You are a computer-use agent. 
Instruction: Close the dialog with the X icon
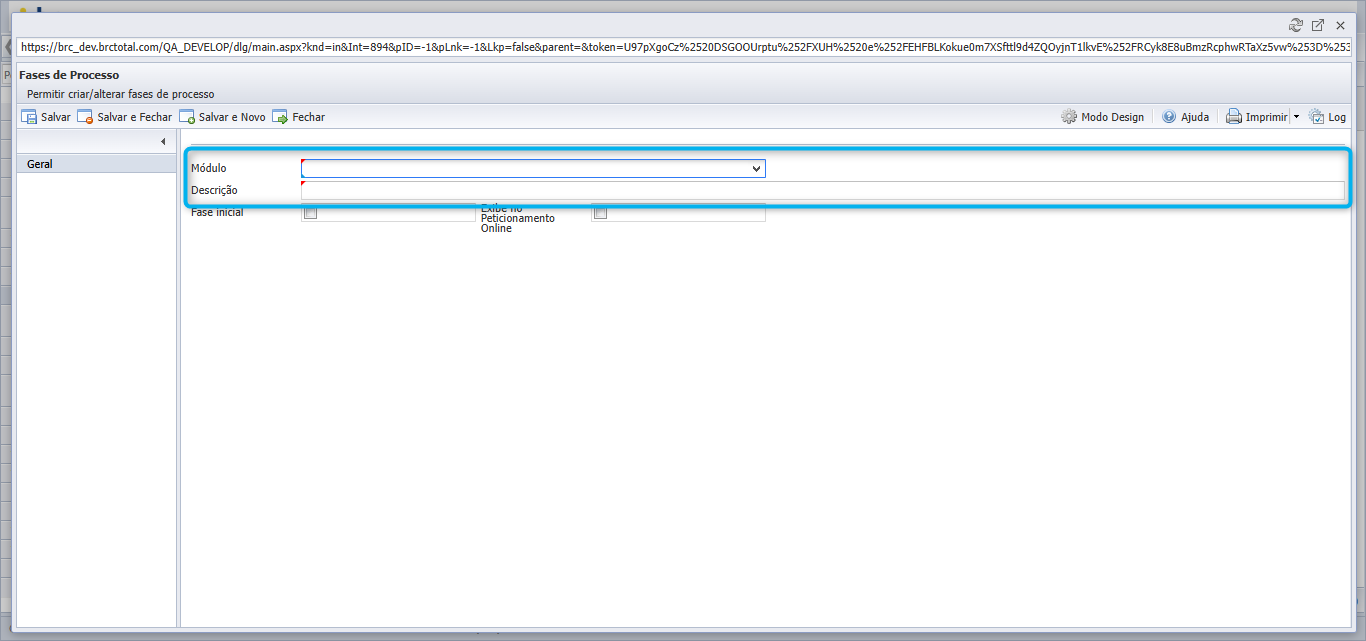pyautogui.click(x=1340, y=25)
